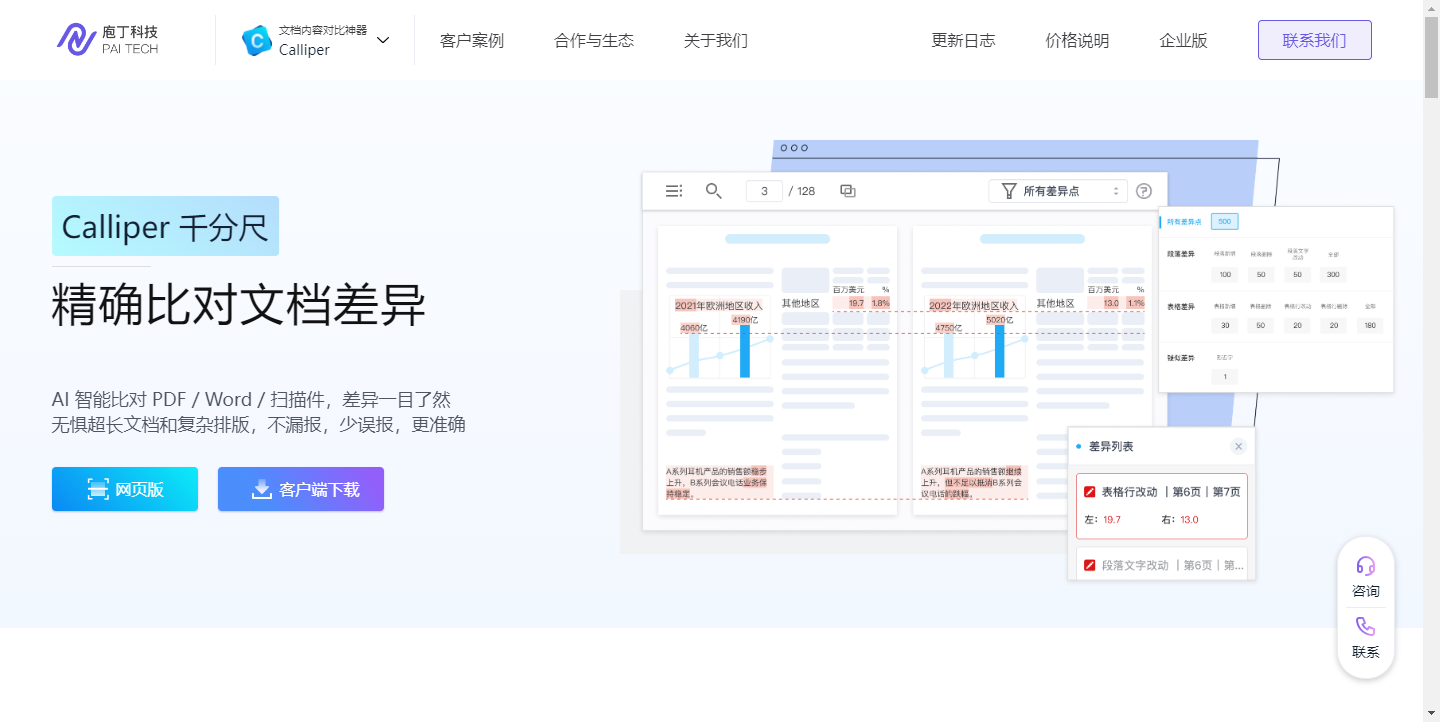Click the PAI TECH logo
Viewport: 1440px width, 722px height.
(x=107, y=40)
